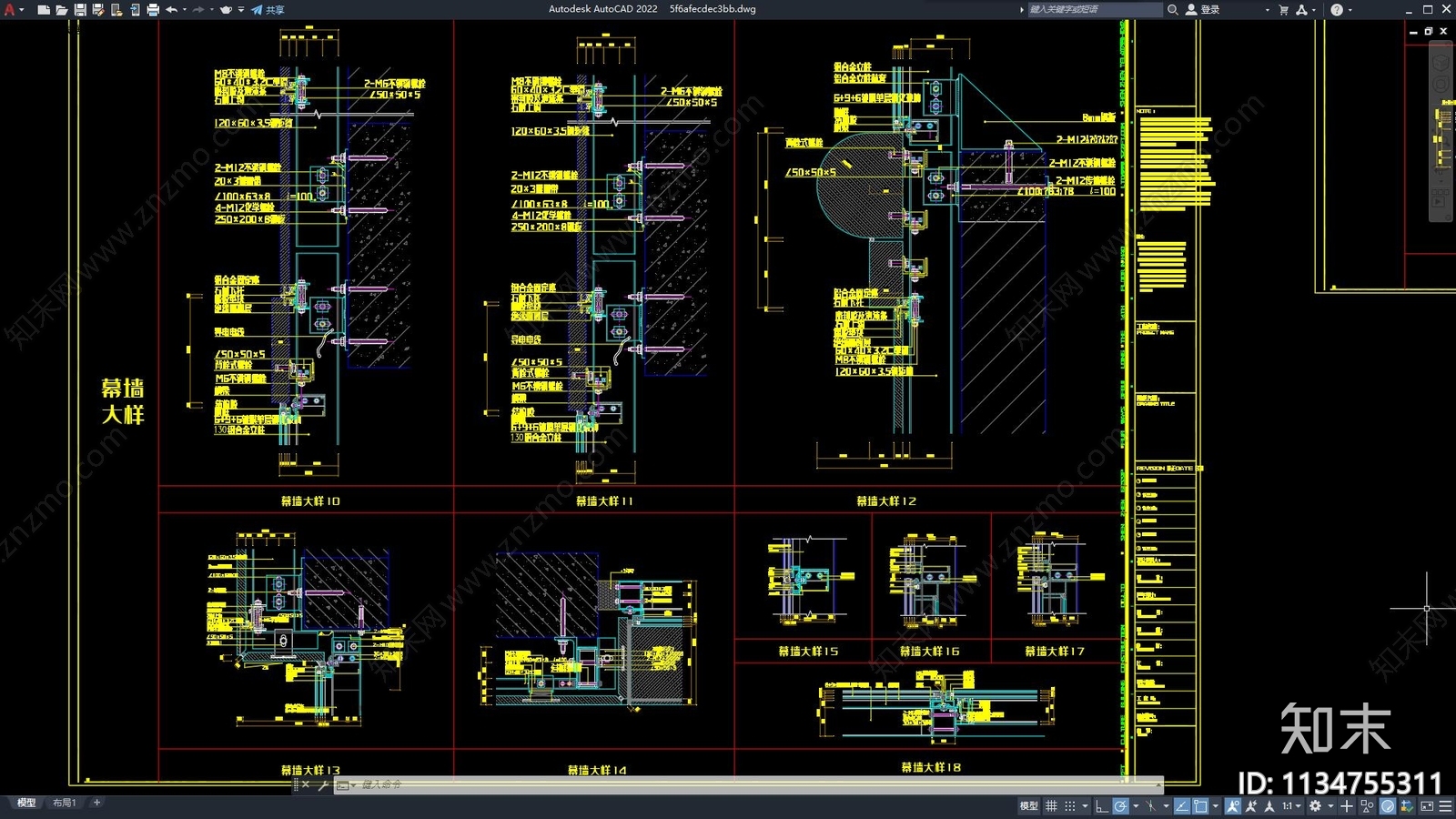This screenshot has width=1456, height=819.
Task: Click the status bar 模型 space button
Action: [1028, 805]
